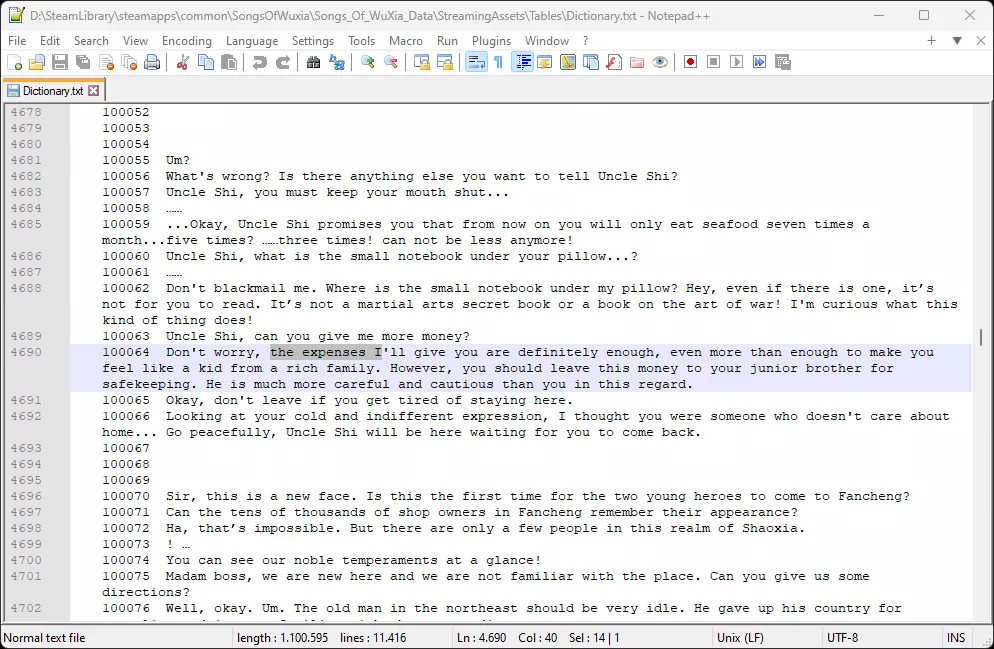Toggle Word wrap in the toolbar
The height and width of the screenshot is (649, 994).
pyautogui.click(x=476, y=62)
